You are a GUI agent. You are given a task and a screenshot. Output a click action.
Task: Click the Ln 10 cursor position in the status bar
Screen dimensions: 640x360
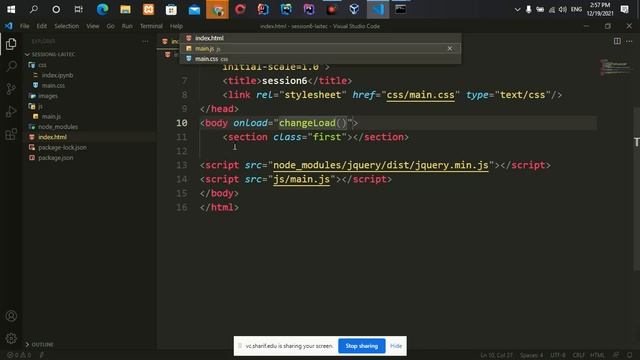(496, 355)
